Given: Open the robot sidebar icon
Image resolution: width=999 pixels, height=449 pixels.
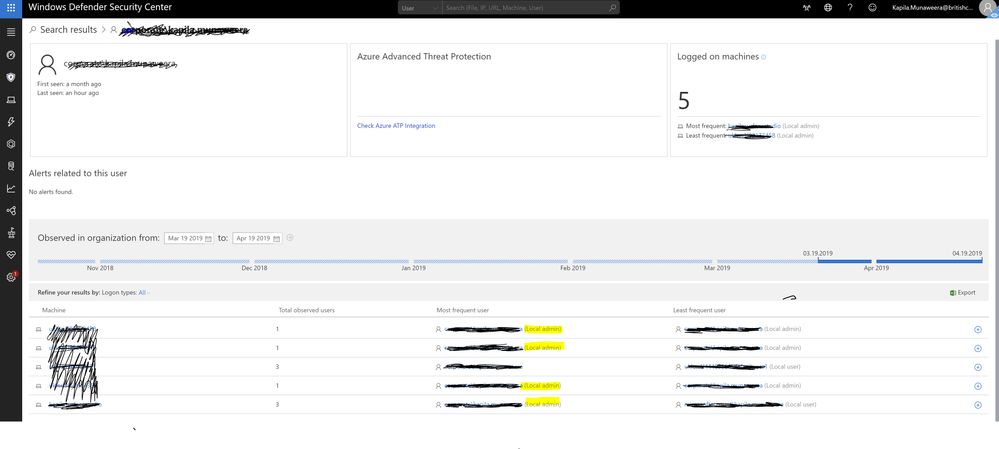Looking at the screenshot, I should point(11,232).
